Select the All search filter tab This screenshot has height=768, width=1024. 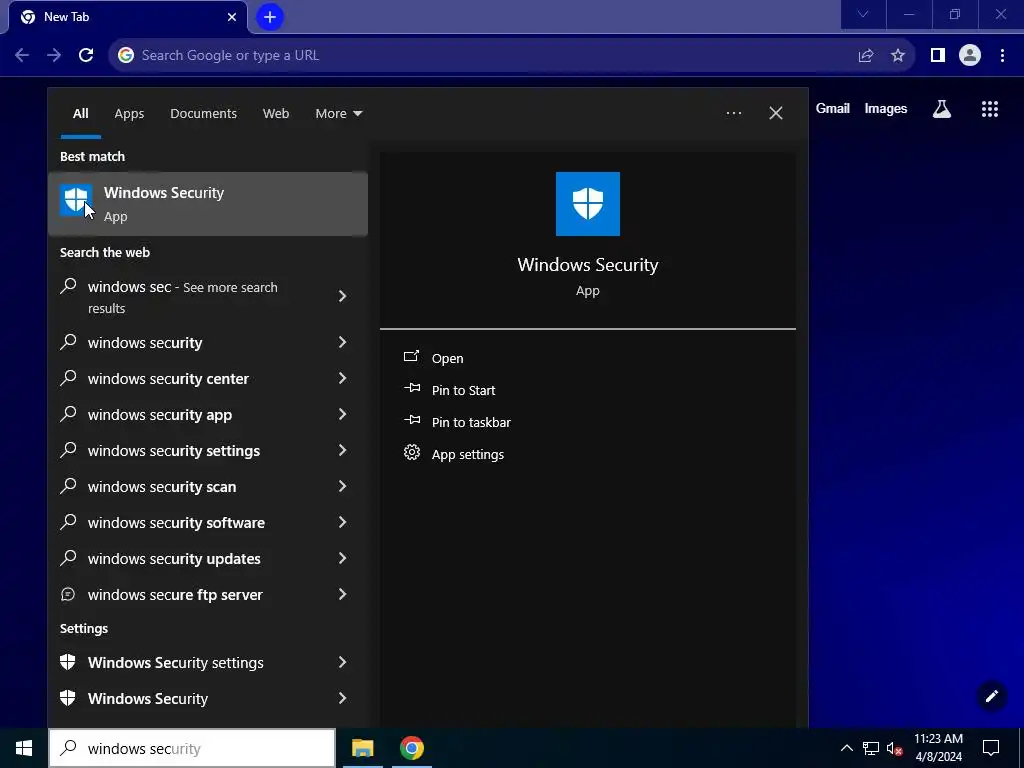[x=80, y=113]
